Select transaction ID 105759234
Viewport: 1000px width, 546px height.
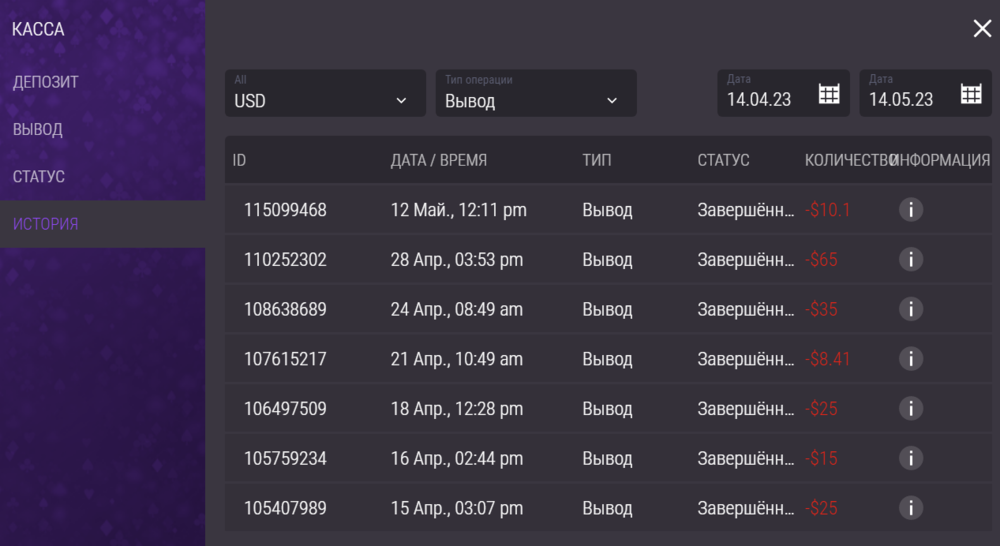(285, 459)
